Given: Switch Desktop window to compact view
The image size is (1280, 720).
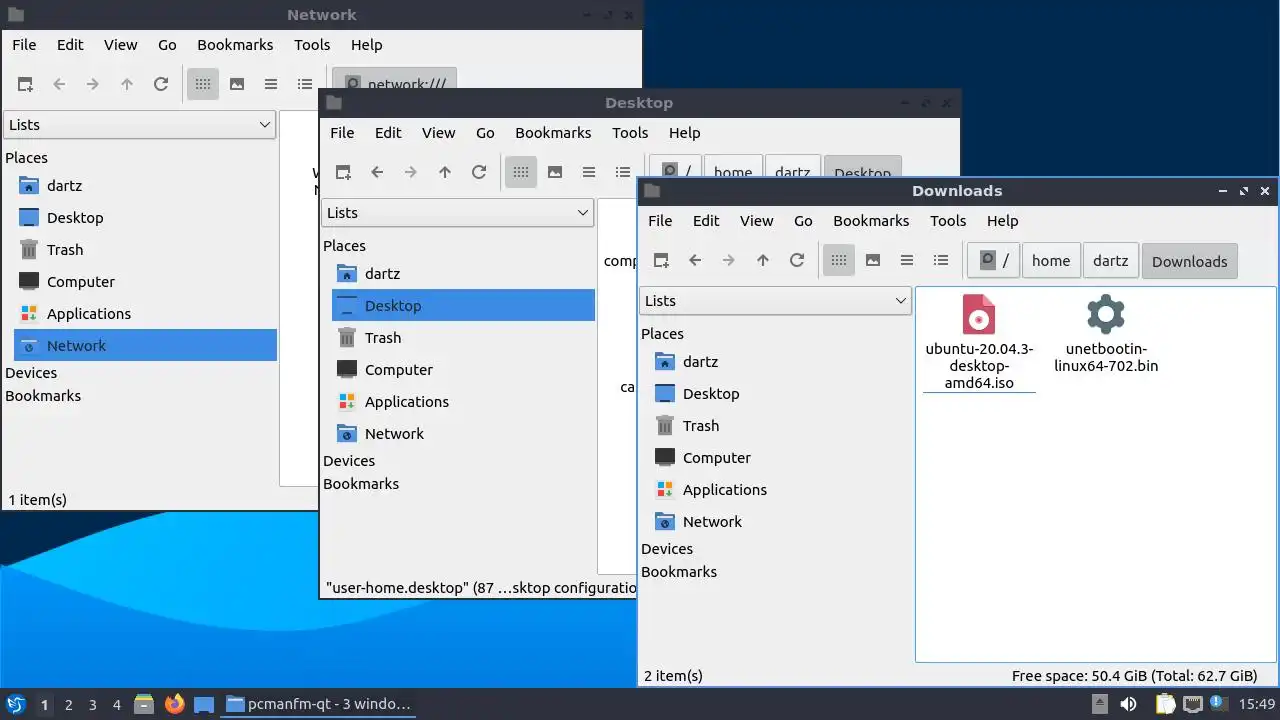Looking at the screenshot, I should (x=589, y=172).
